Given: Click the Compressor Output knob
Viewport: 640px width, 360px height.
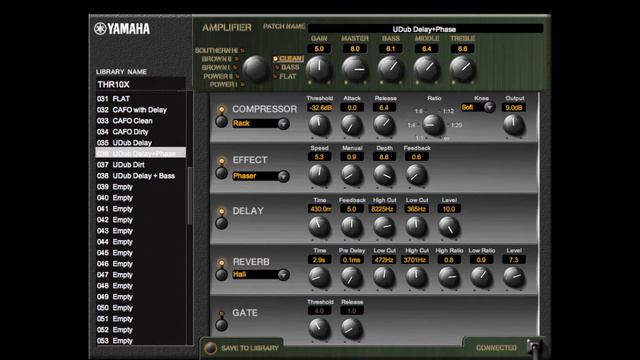Looking at the screenshot, I should [514, 124].
